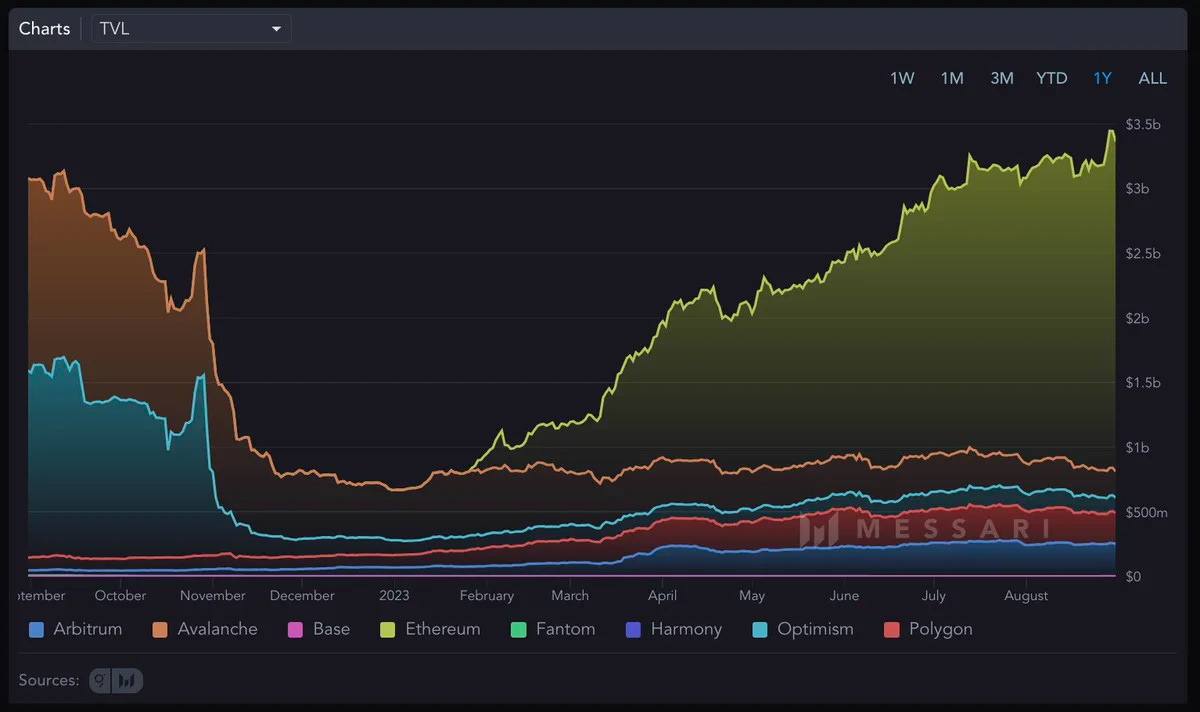Click the $3b axis label
Screen dimensions: 1200x712
coord(1139,189)
